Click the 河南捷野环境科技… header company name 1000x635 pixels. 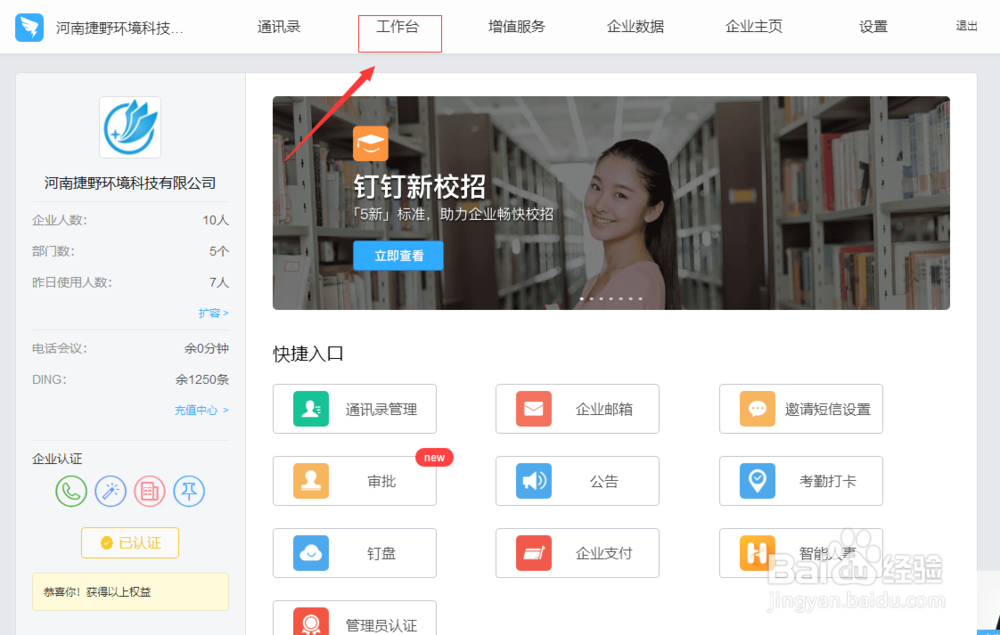(119, 28)
